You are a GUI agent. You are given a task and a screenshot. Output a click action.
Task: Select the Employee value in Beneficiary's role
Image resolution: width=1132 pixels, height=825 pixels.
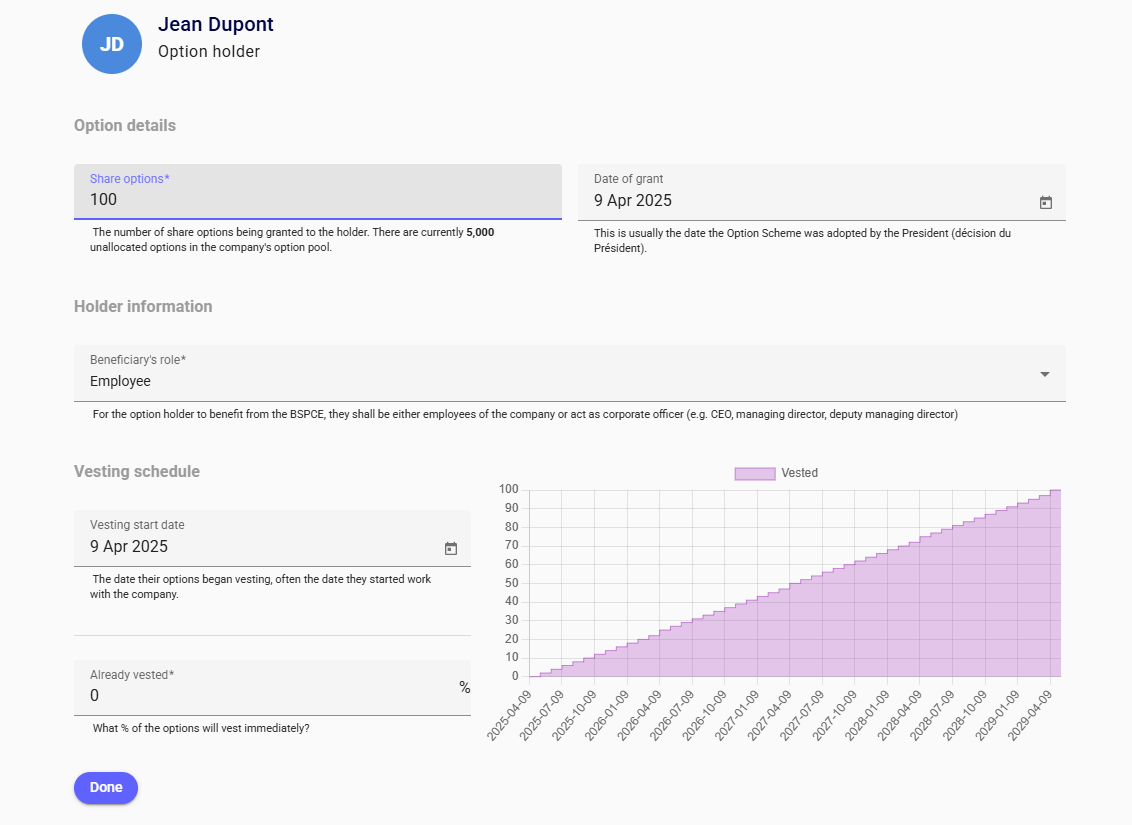click(x=121, y=381)
